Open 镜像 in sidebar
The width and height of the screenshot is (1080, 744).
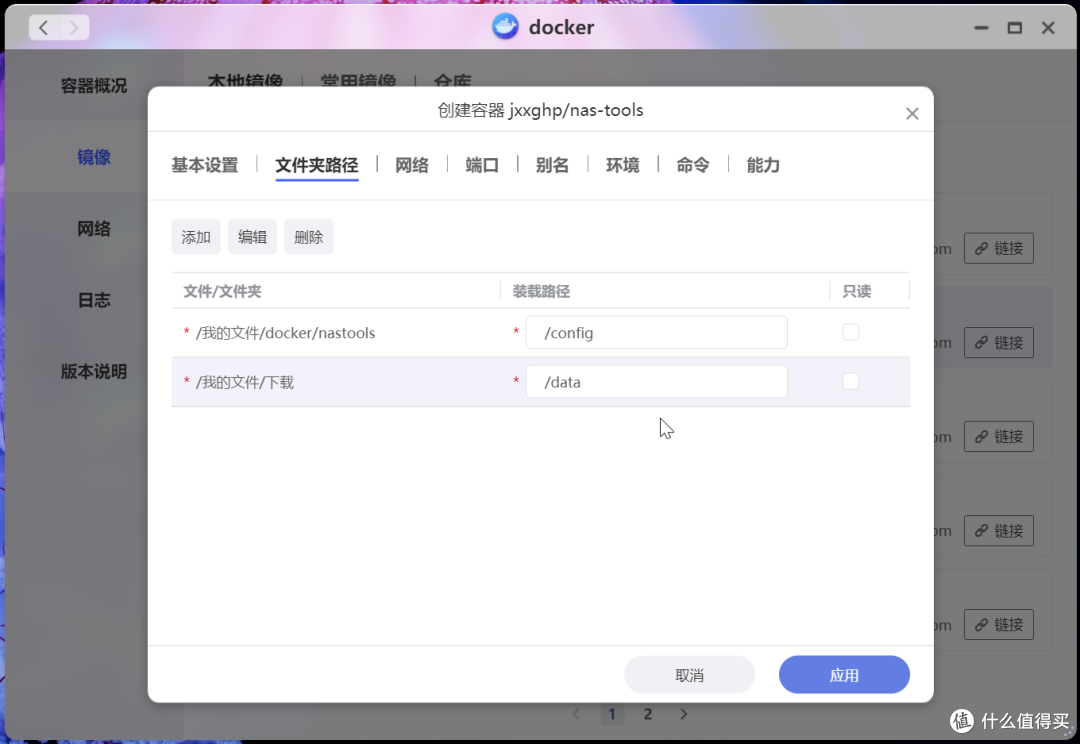94,157
